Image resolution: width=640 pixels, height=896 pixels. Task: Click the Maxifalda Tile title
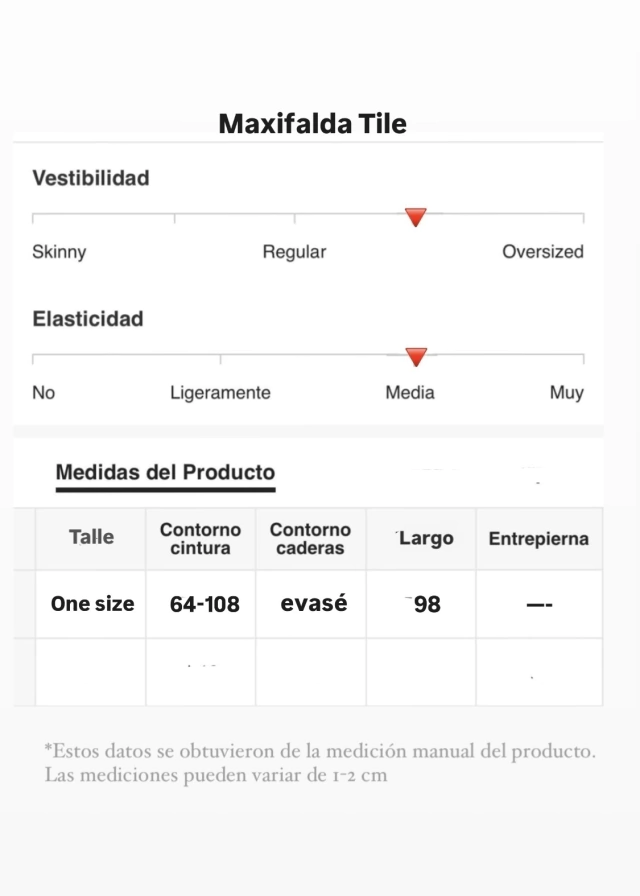point(313,123)
